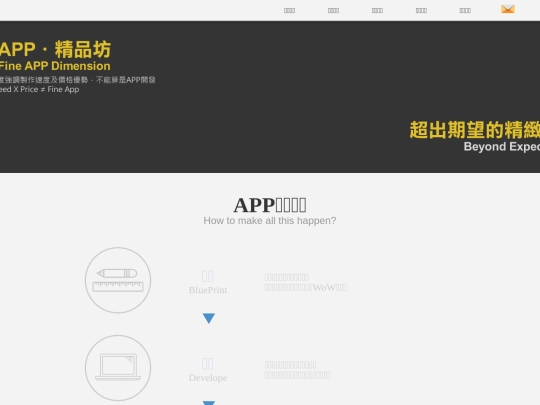Click the "Develope" step label
The height and width of the screenshot is (405, 540).
point(208,378)
